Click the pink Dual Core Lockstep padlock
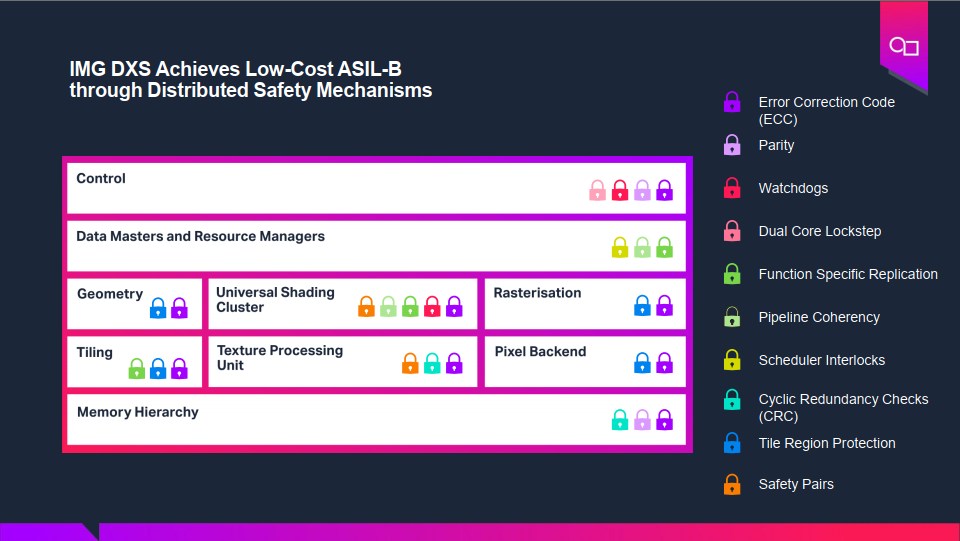The image size is (960, 541). 732,231
